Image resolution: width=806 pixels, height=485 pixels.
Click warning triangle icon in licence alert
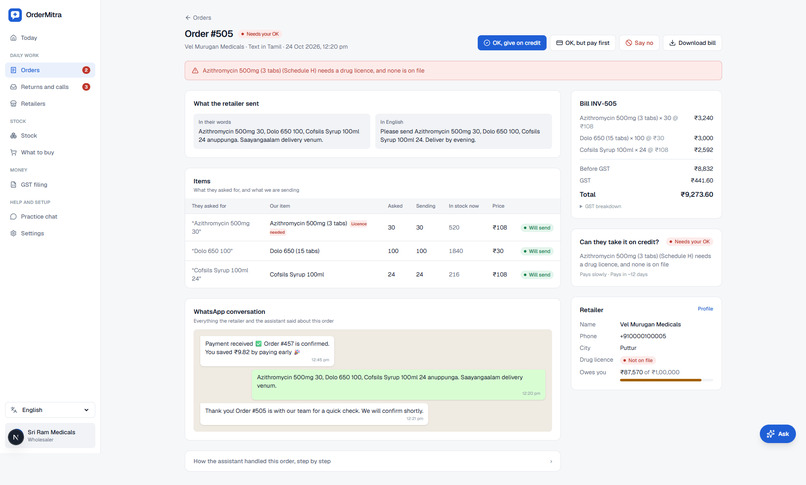(195, 71)
